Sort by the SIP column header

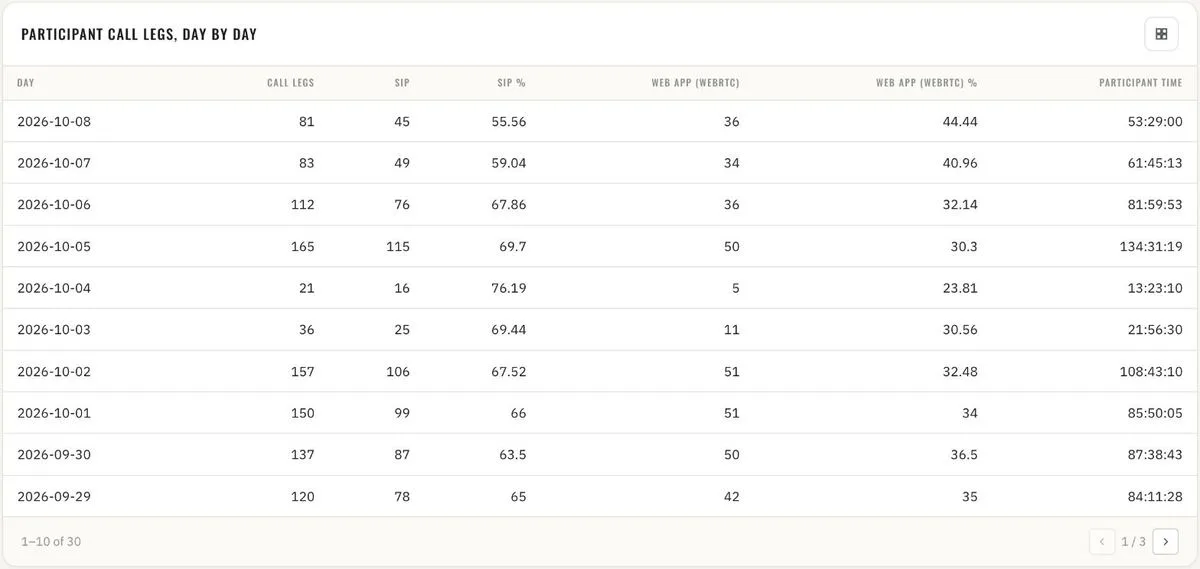pyautogui.click(x=402, y=83)
